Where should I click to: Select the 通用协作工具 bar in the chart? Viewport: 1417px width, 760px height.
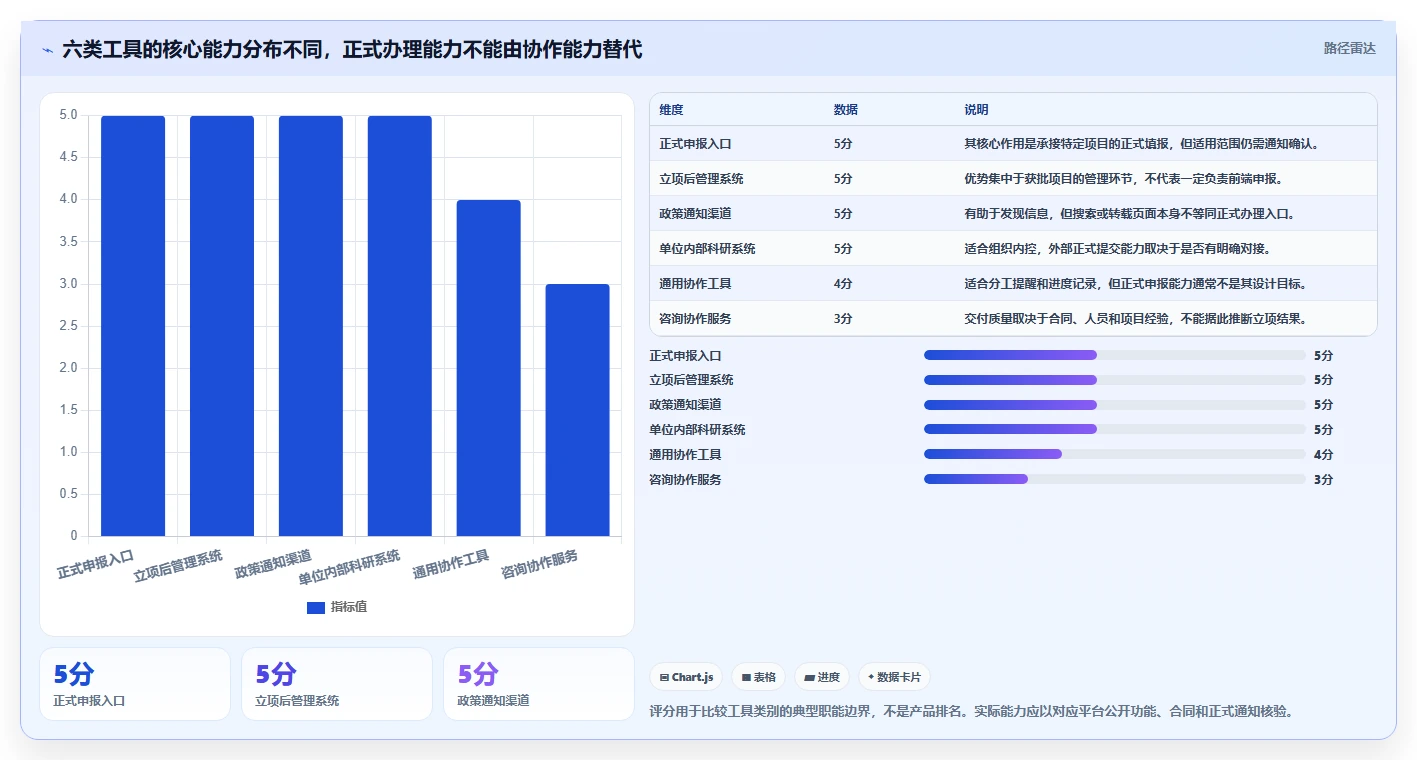pos(489,368)
